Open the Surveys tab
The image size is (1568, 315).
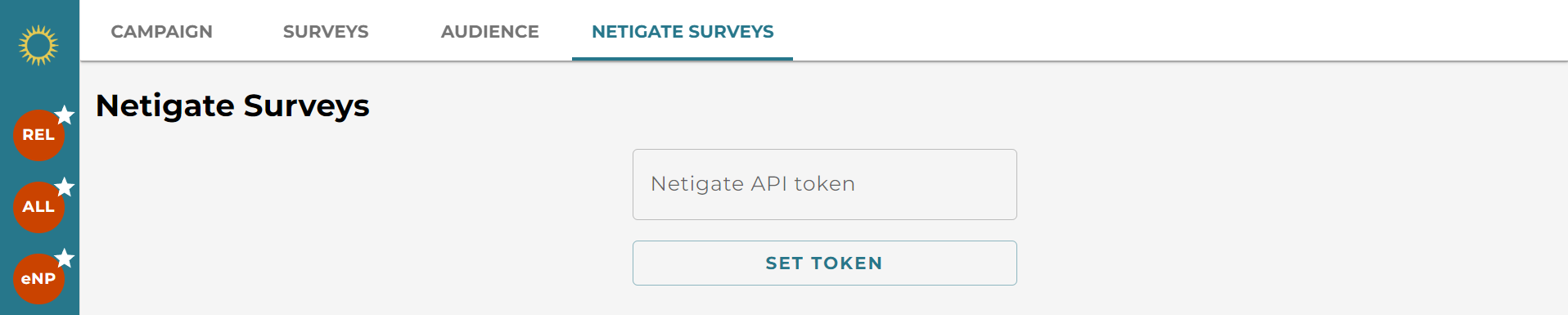[x=326, y=31]
